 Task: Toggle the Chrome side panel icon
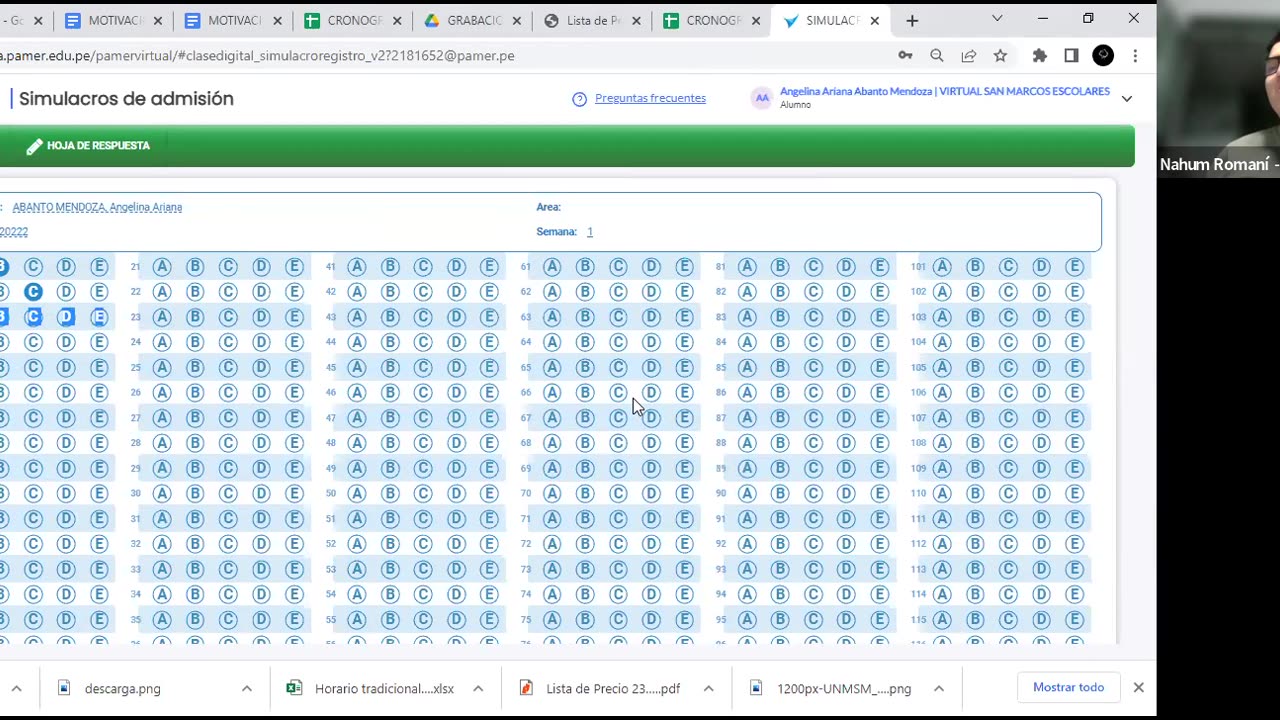[x=1071, y=56]
